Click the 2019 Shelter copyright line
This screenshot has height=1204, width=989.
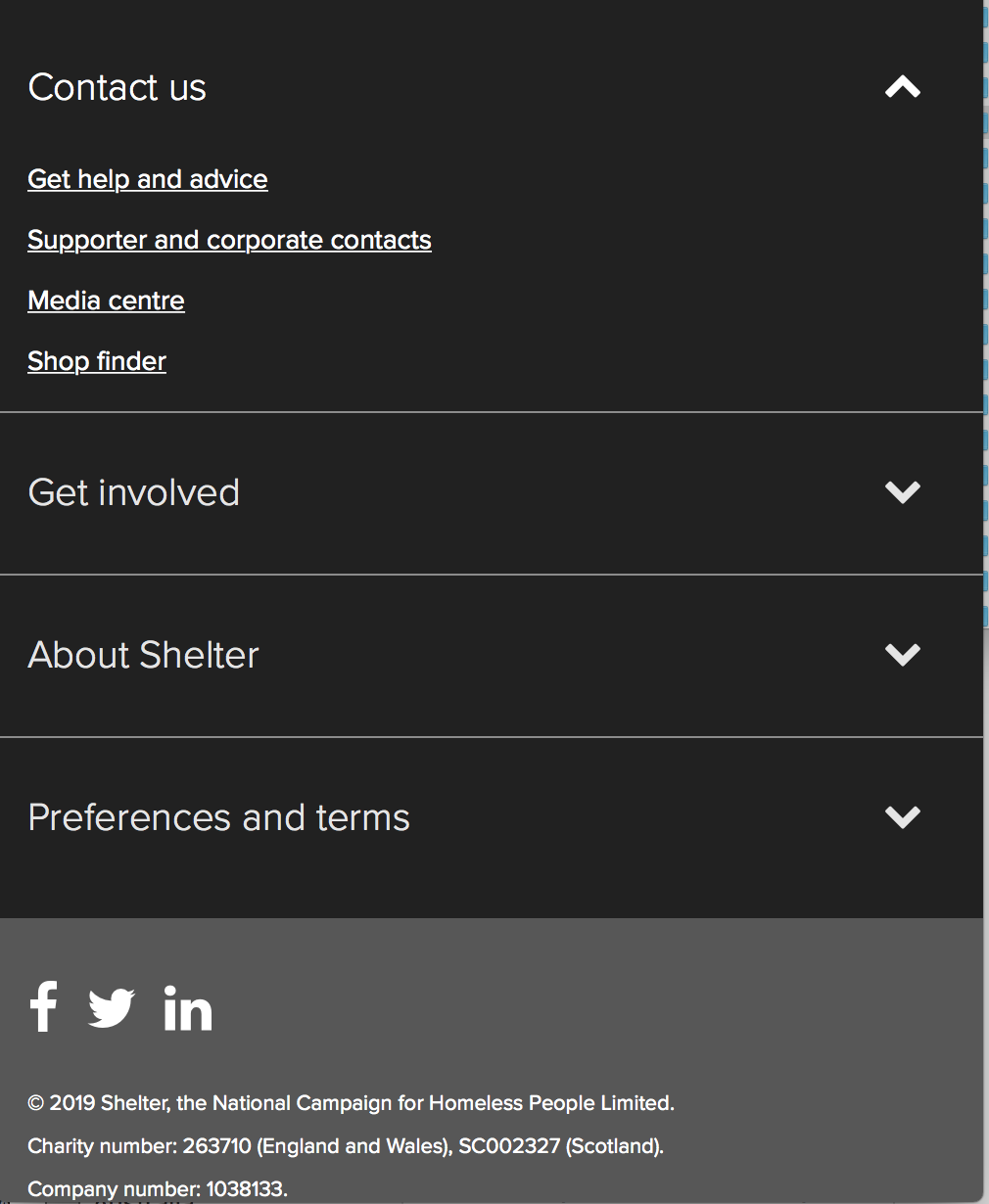[x=352, y=1103]
